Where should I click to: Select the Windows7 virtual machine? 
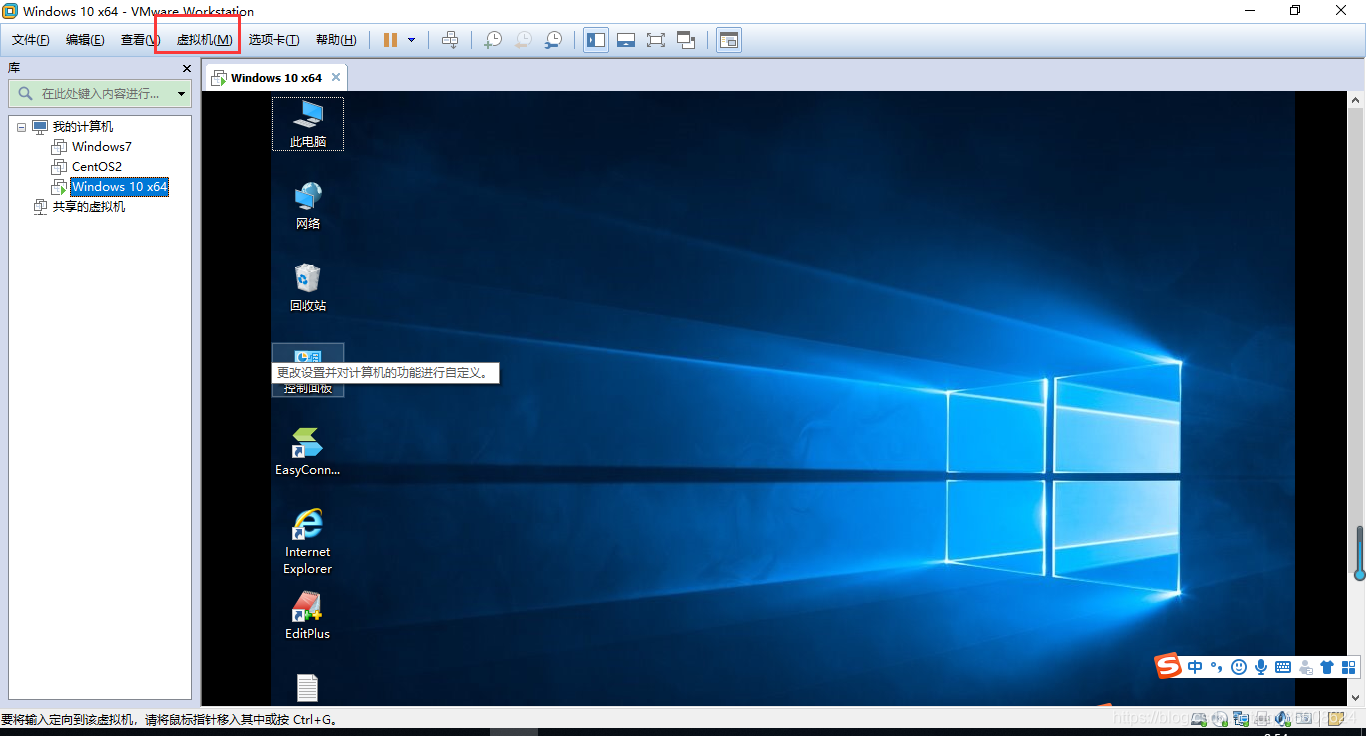pos(101,147)
